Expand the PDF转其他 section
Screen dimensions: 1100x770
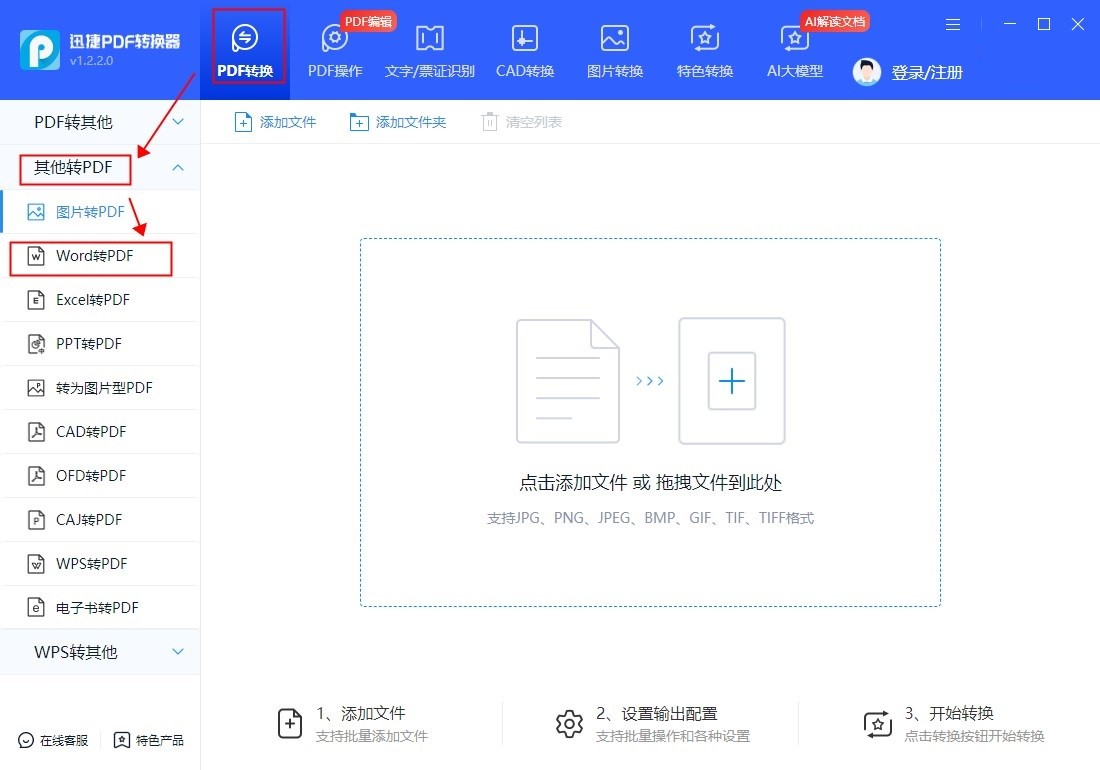coord(177,121)
